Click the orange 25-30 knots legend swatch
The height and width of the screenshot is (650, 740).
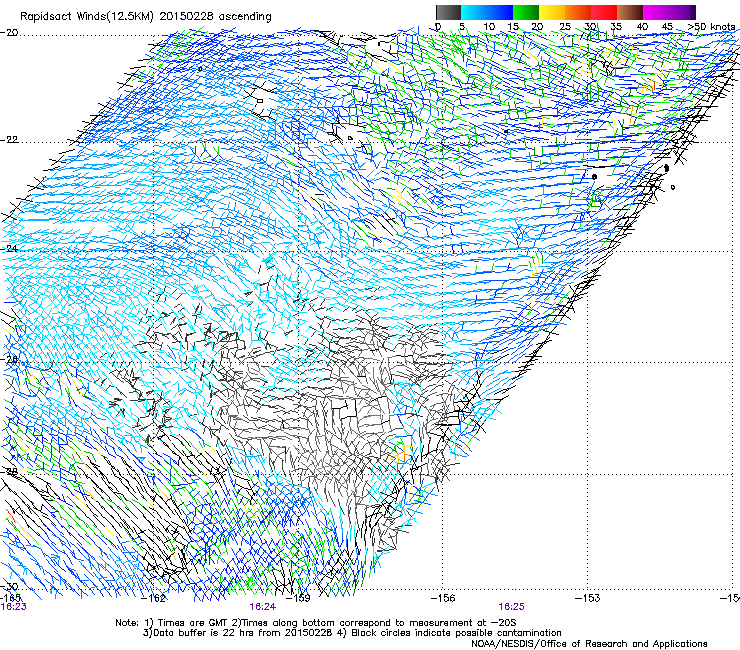click(x=578, y=12)
